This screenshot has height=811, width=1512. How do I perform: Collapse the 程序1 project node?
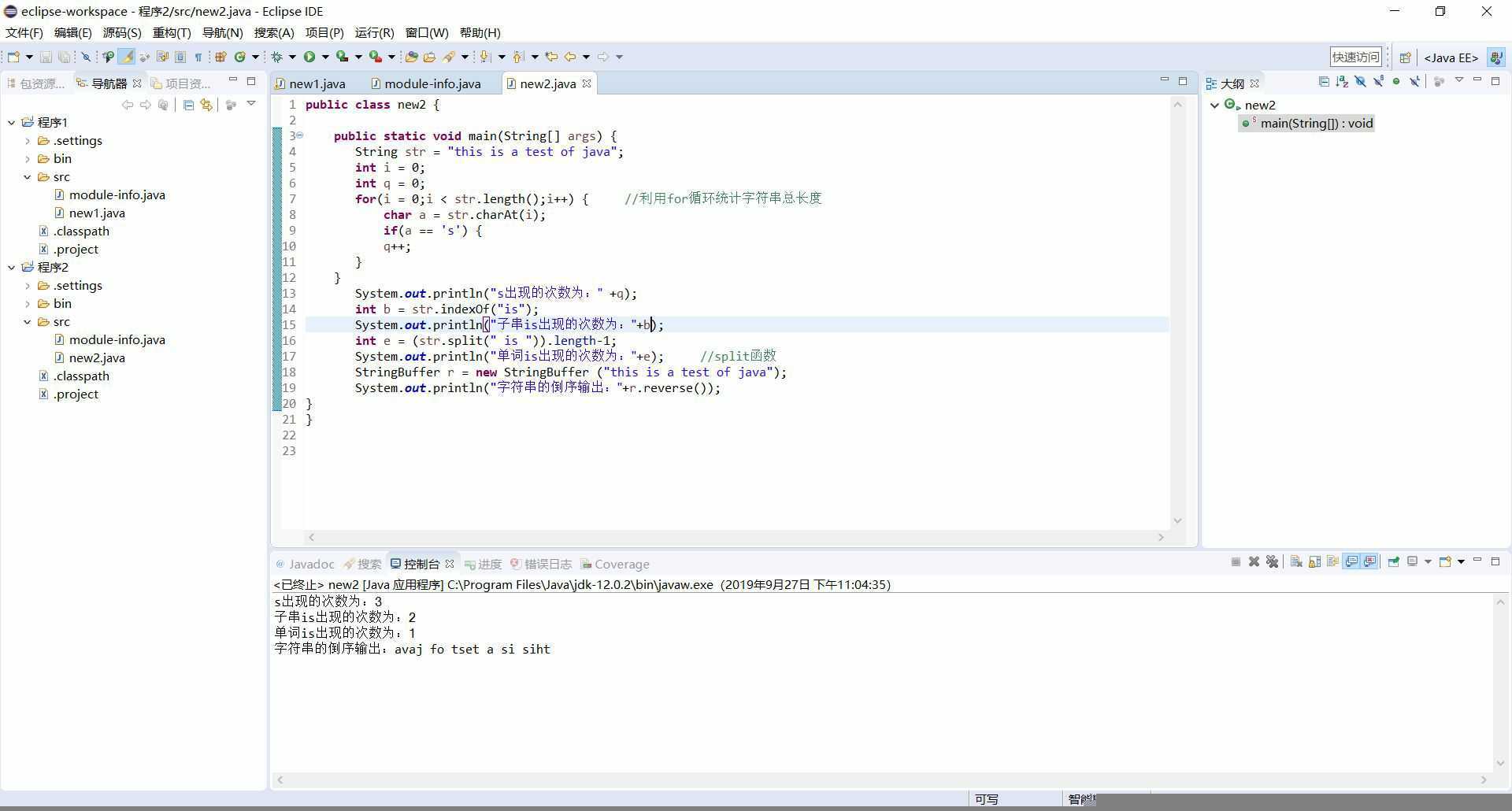coord(12,122)
